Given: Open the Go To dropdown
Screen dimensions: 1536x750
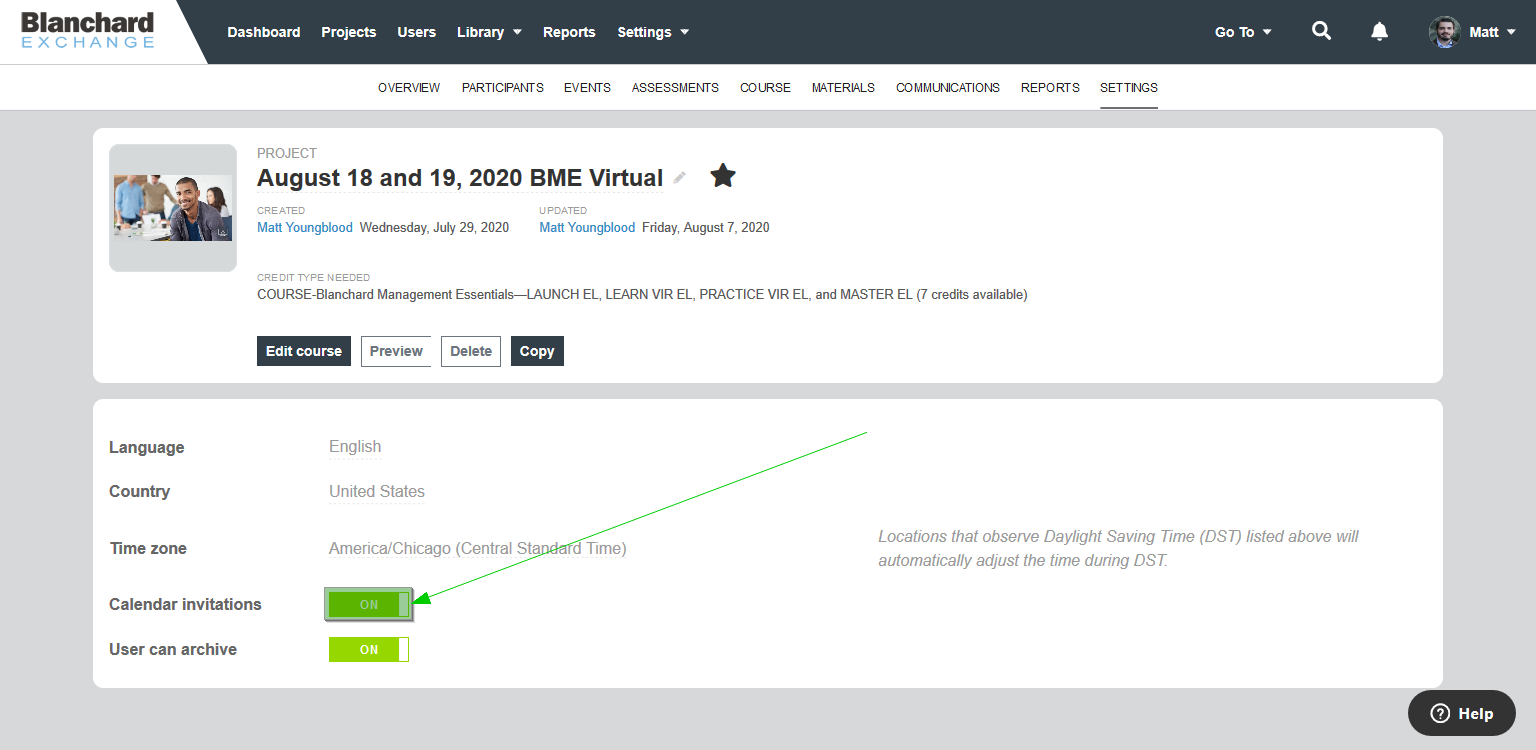Looking at the screenshot, I should [x=1243, y=32].
